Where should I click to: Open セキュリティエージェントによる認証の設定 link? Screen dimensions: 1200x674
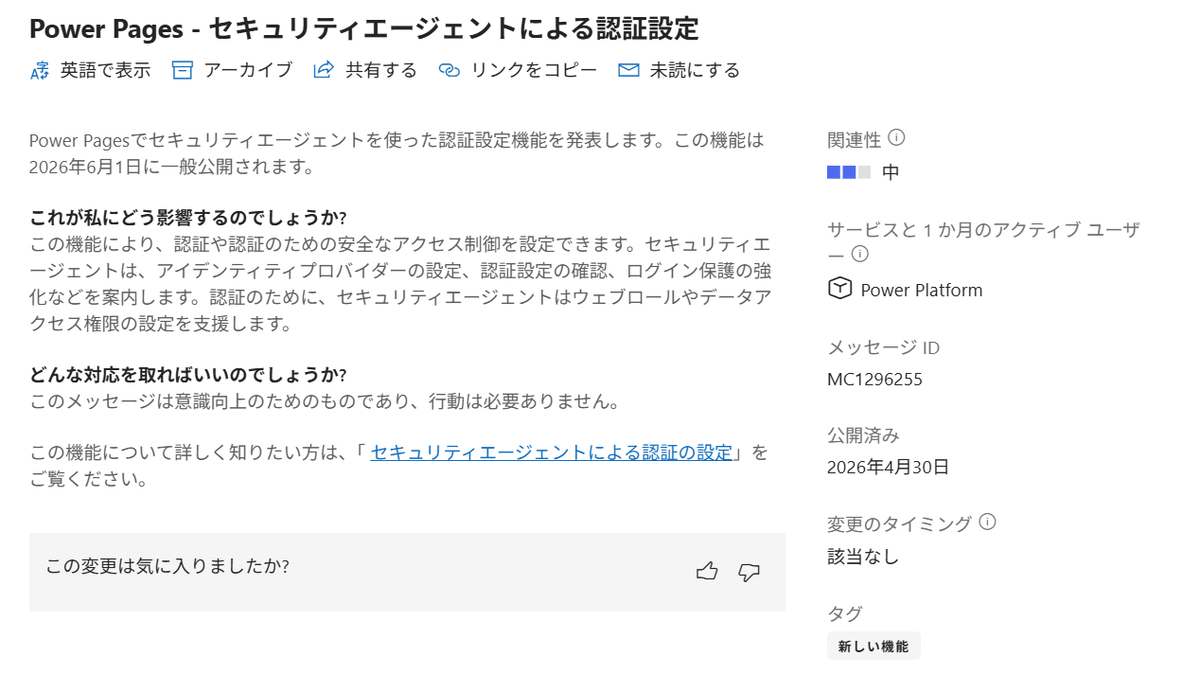pos(551,453)
